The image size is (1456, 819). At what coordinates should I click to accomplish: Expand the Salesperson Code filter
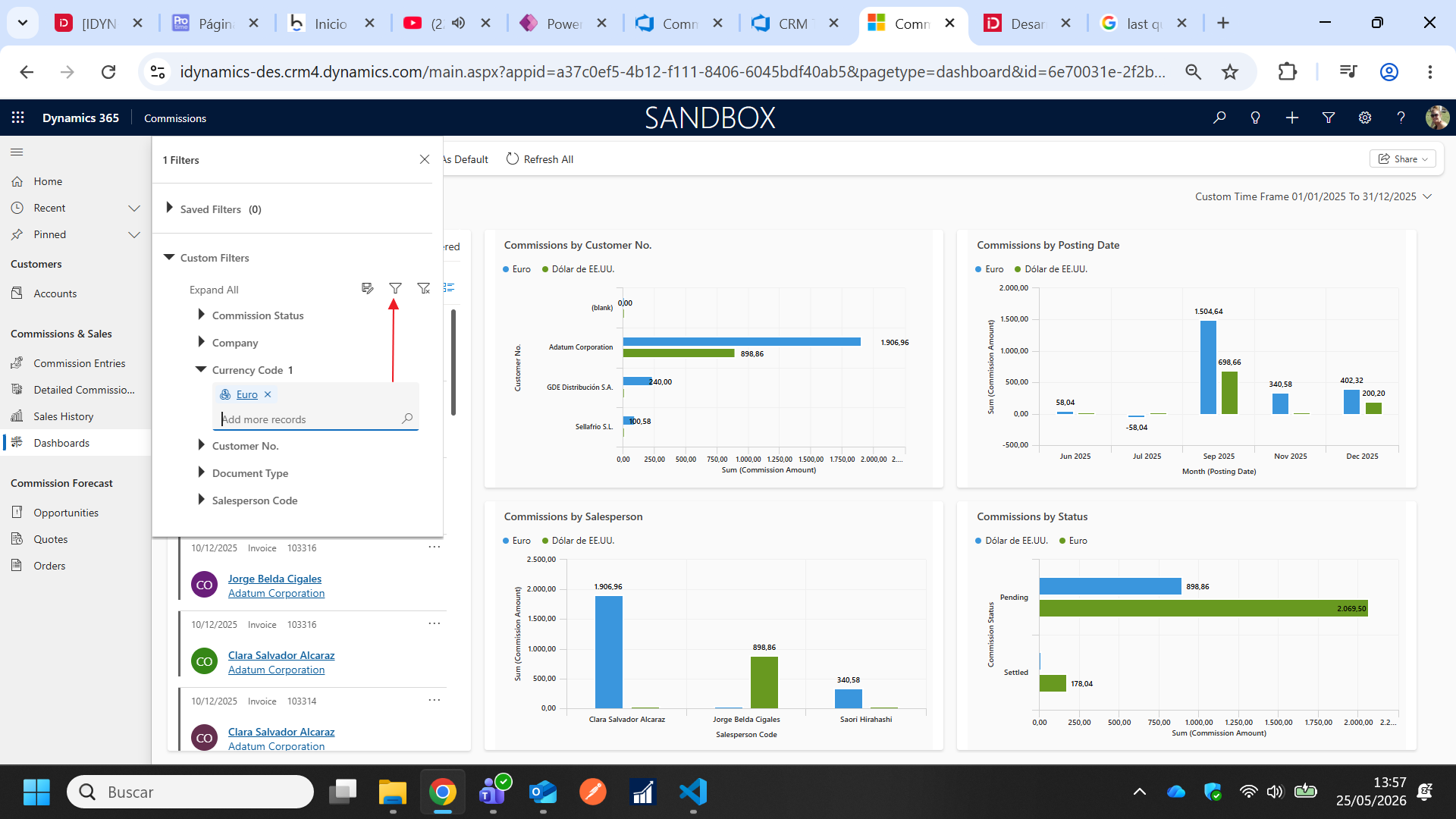point(201,499)
